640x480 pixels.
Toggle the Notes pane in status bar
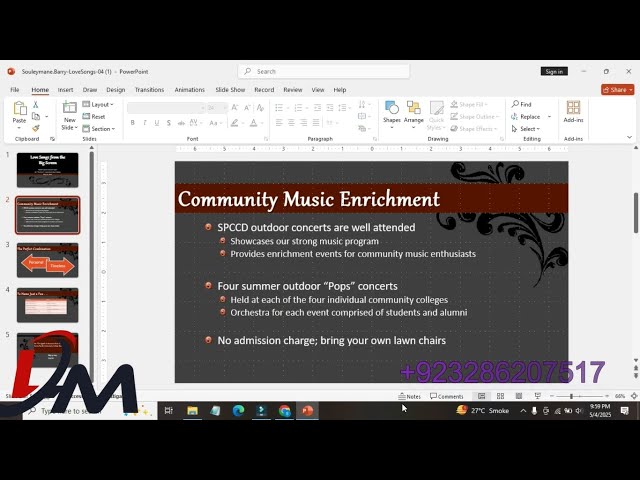click(409, 396)
